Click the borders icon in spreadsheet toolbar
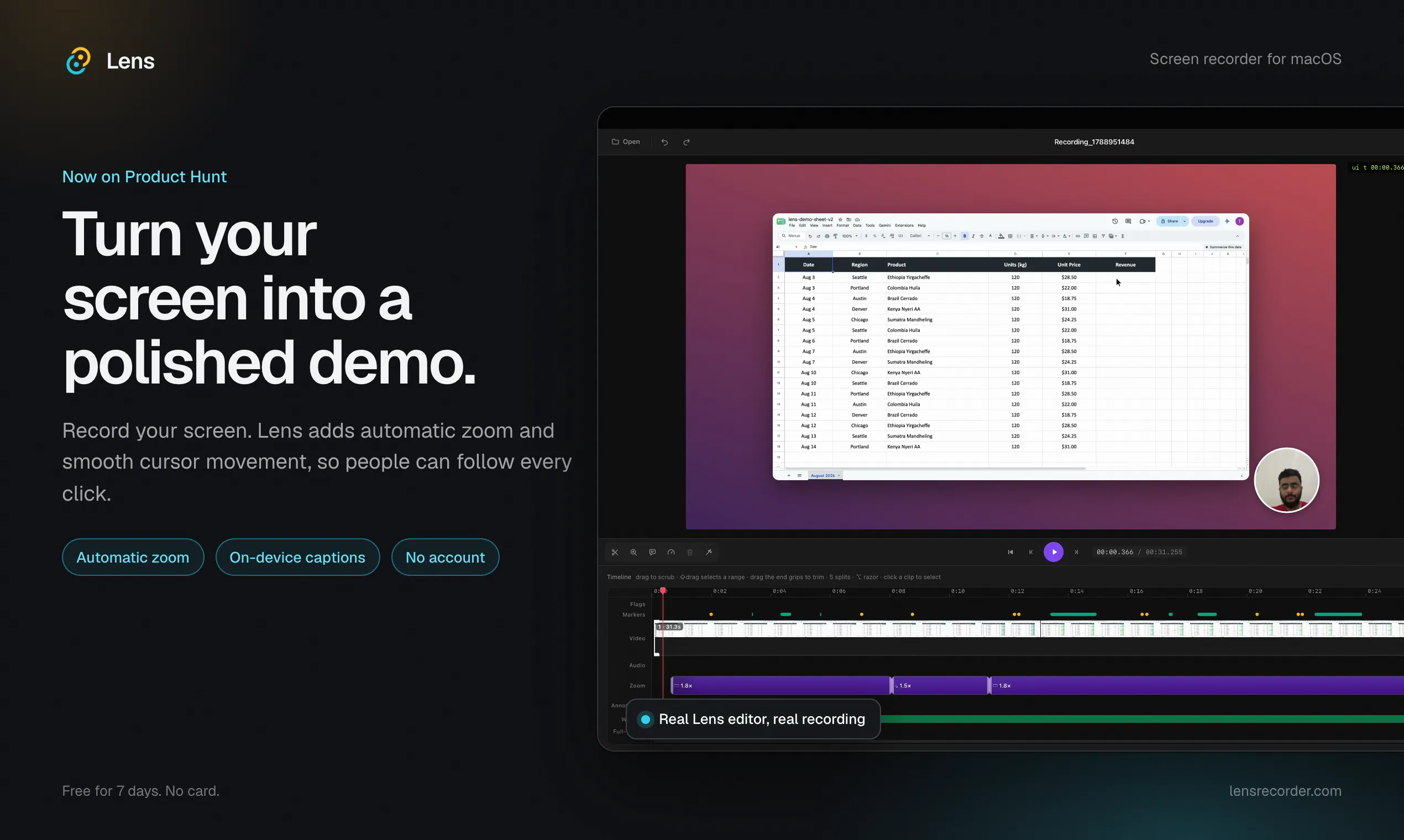This screenshot has height=840, width=1404. (1010, 236)
